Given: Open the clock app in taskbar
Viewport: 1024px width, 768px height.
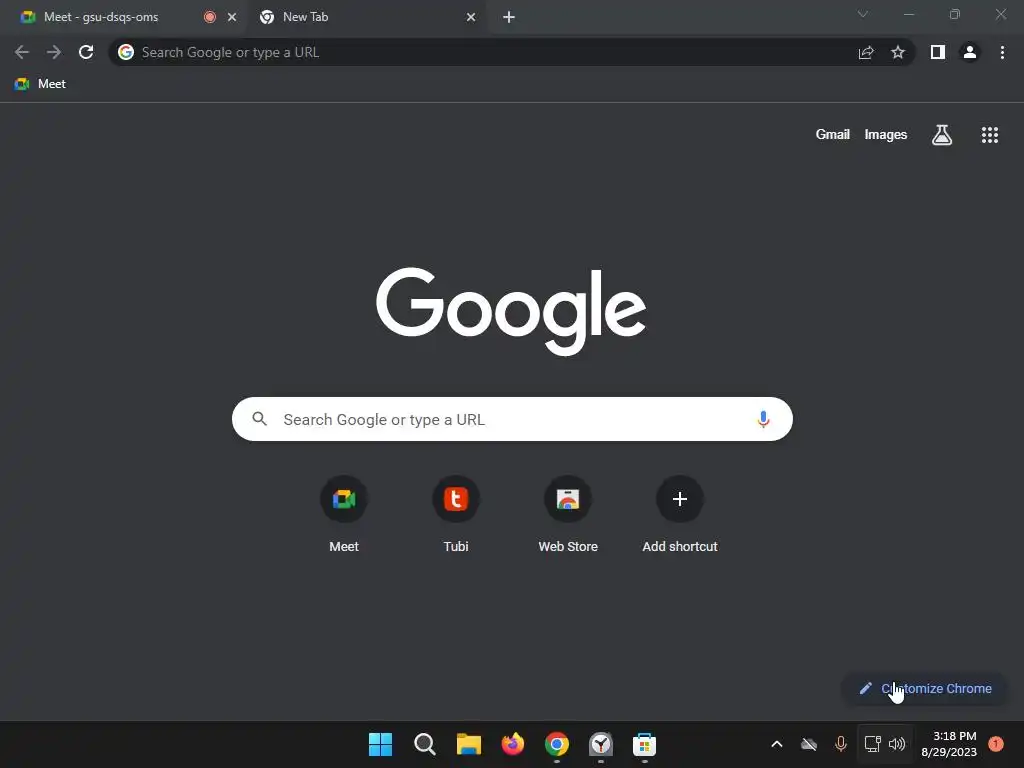Looking at the screenshot, I should pyautogui.click(x=601, y=744).
